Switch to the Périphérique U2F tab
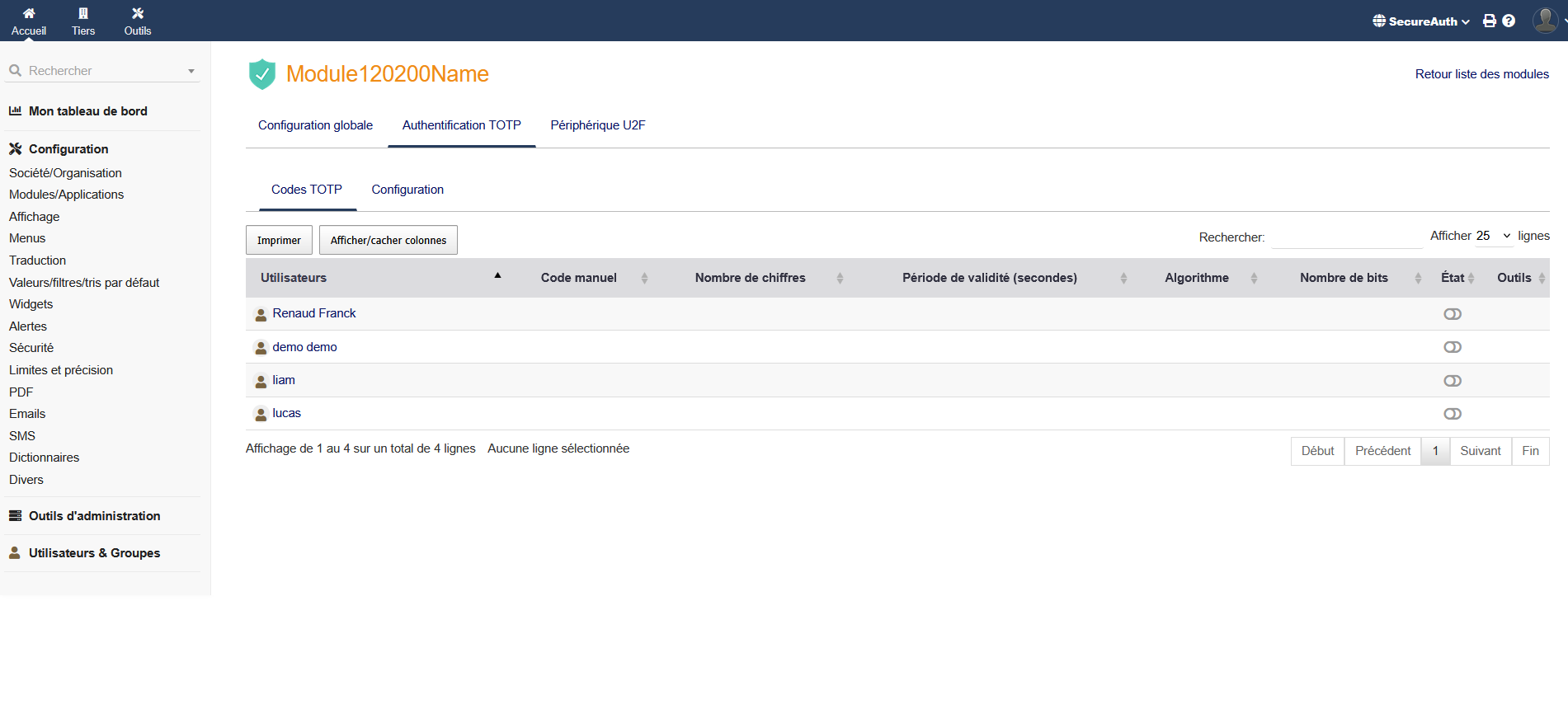 tap(597, 125)
